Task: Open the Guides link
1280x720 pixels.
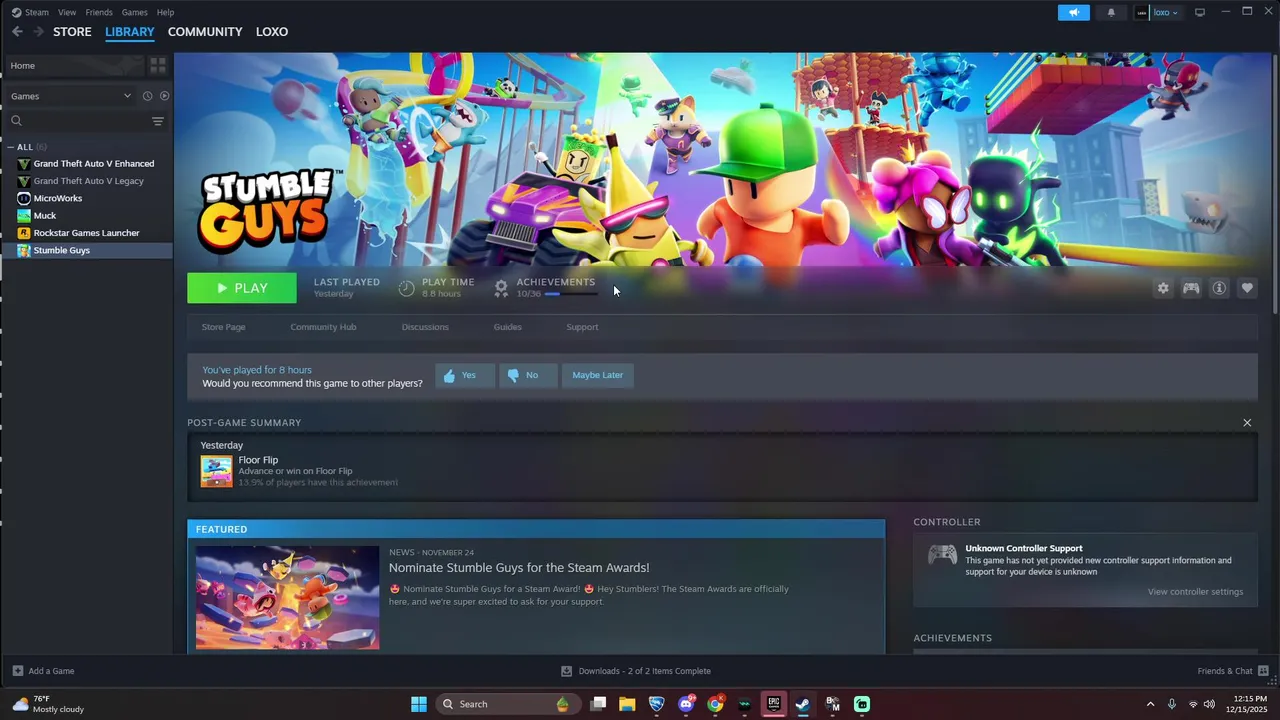Action: [x=507, y=327]
